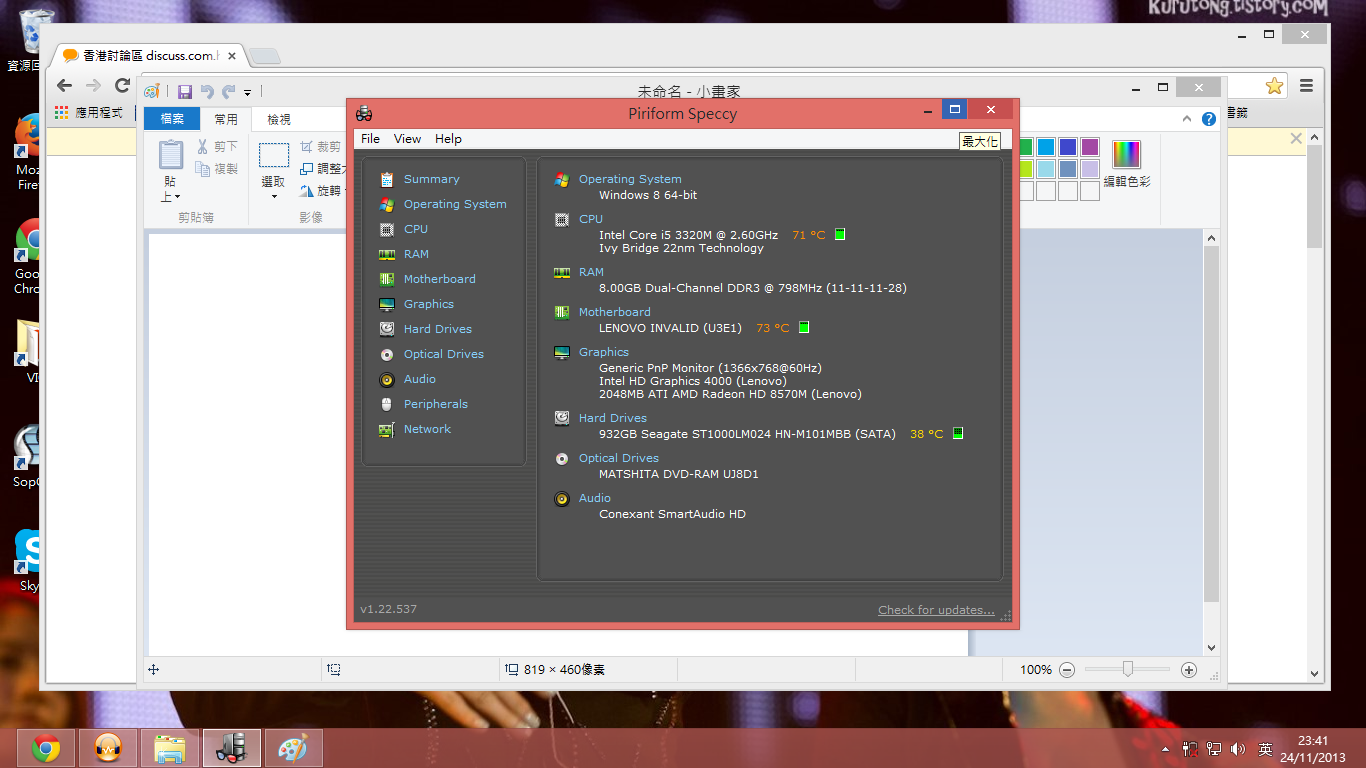This screenshot has height=768, width=1366.
Task: Open File Explorer from the taskbar
Action: pyautogui.click(x=170, y=748)
